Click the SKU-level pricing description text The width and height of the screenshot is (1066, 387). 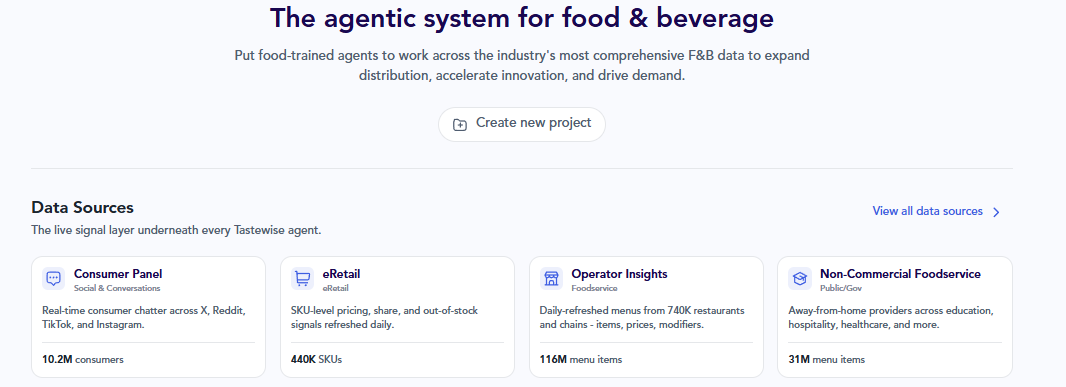(x=384, y=318)
